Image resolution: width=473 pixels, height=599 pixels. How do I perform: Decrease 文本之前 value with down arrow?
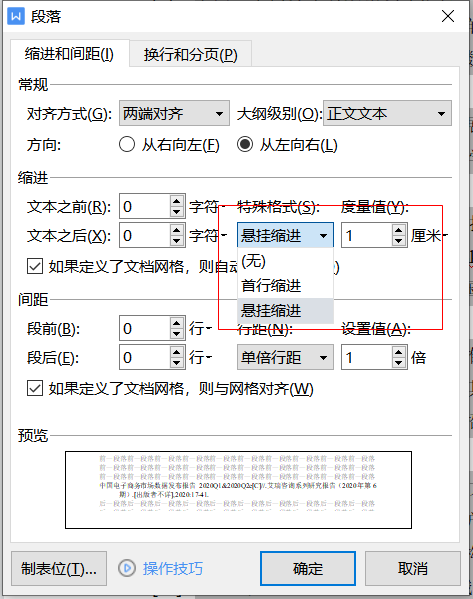(177, 212)
